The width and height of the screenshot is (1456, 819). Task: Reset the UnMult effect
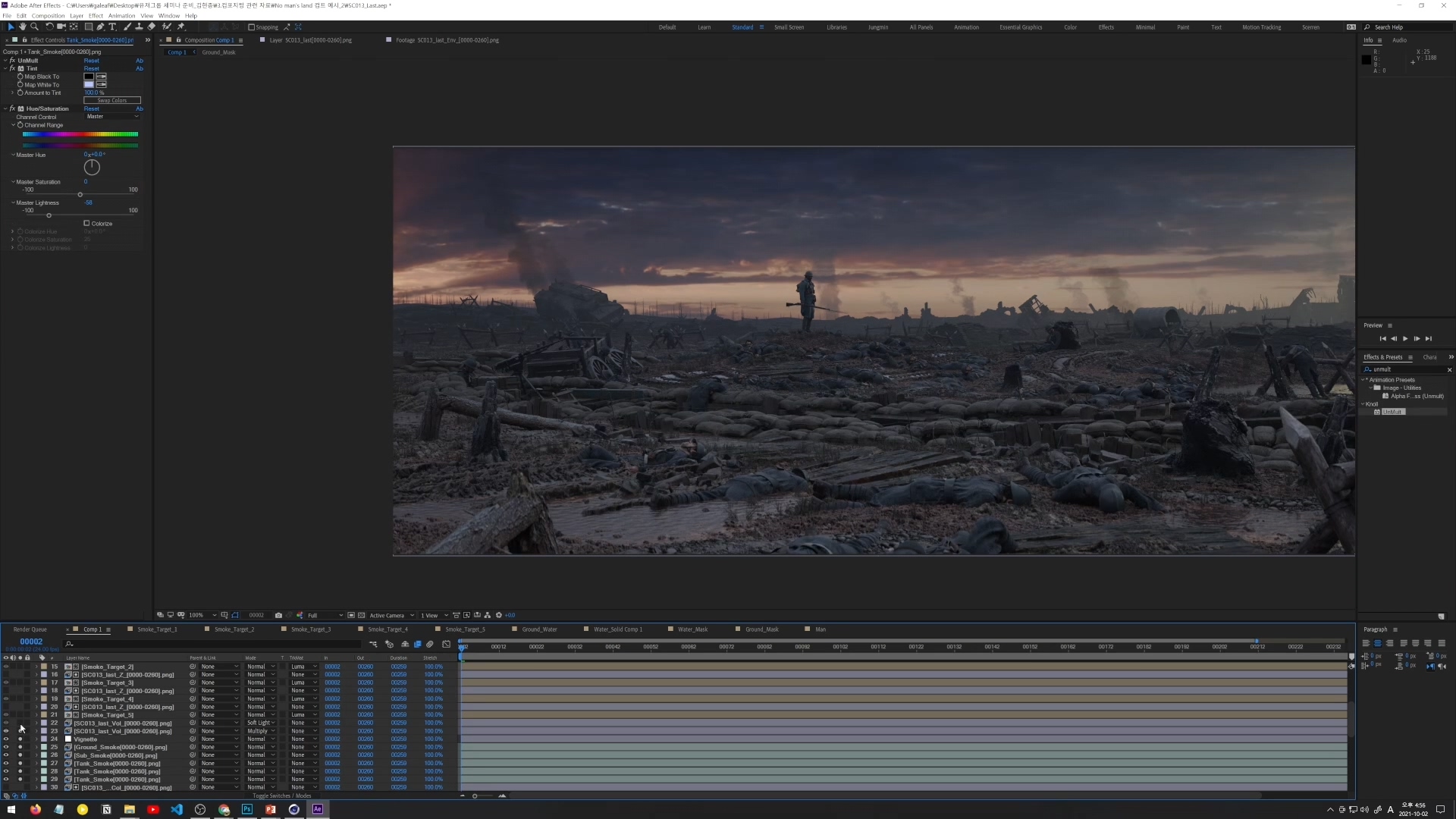point(91,61)
